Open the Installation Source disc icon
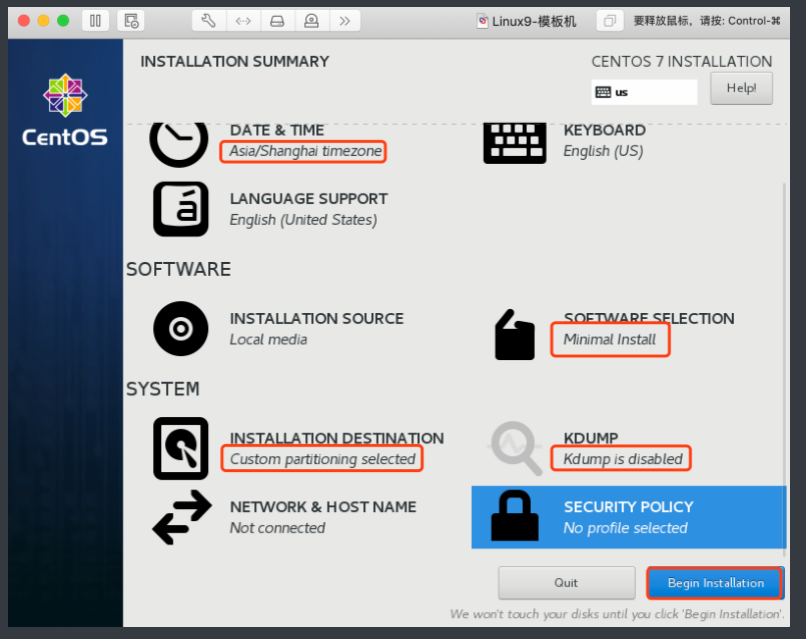This screenshot has height=639, width=806. tap(180, 328)
